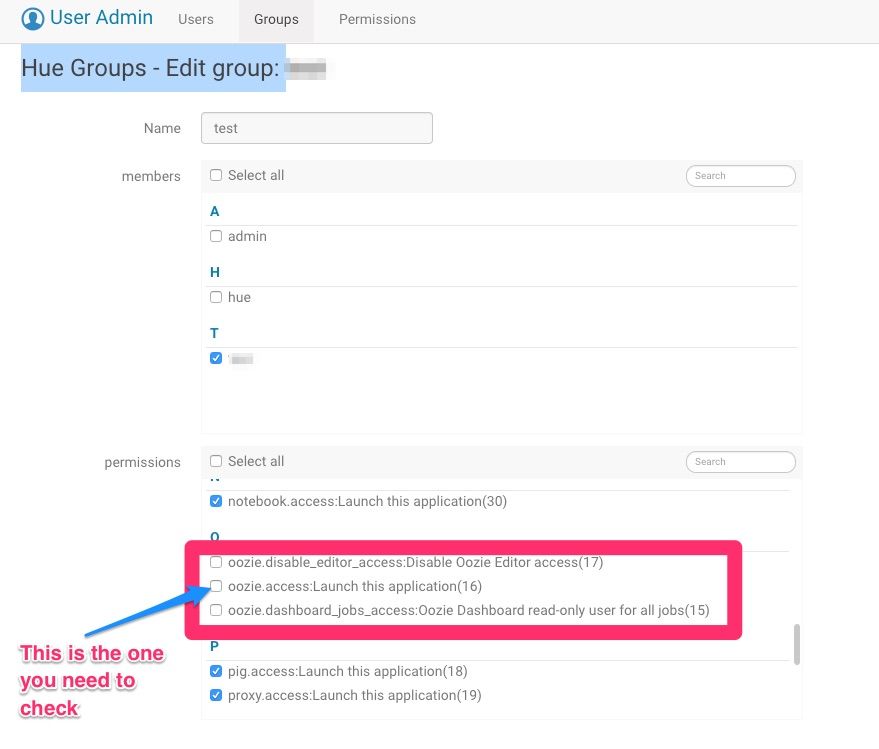Check oozie.dashboard_jobs_access checkbox
This screenshot has height=749, width=879.
[216, 610]
